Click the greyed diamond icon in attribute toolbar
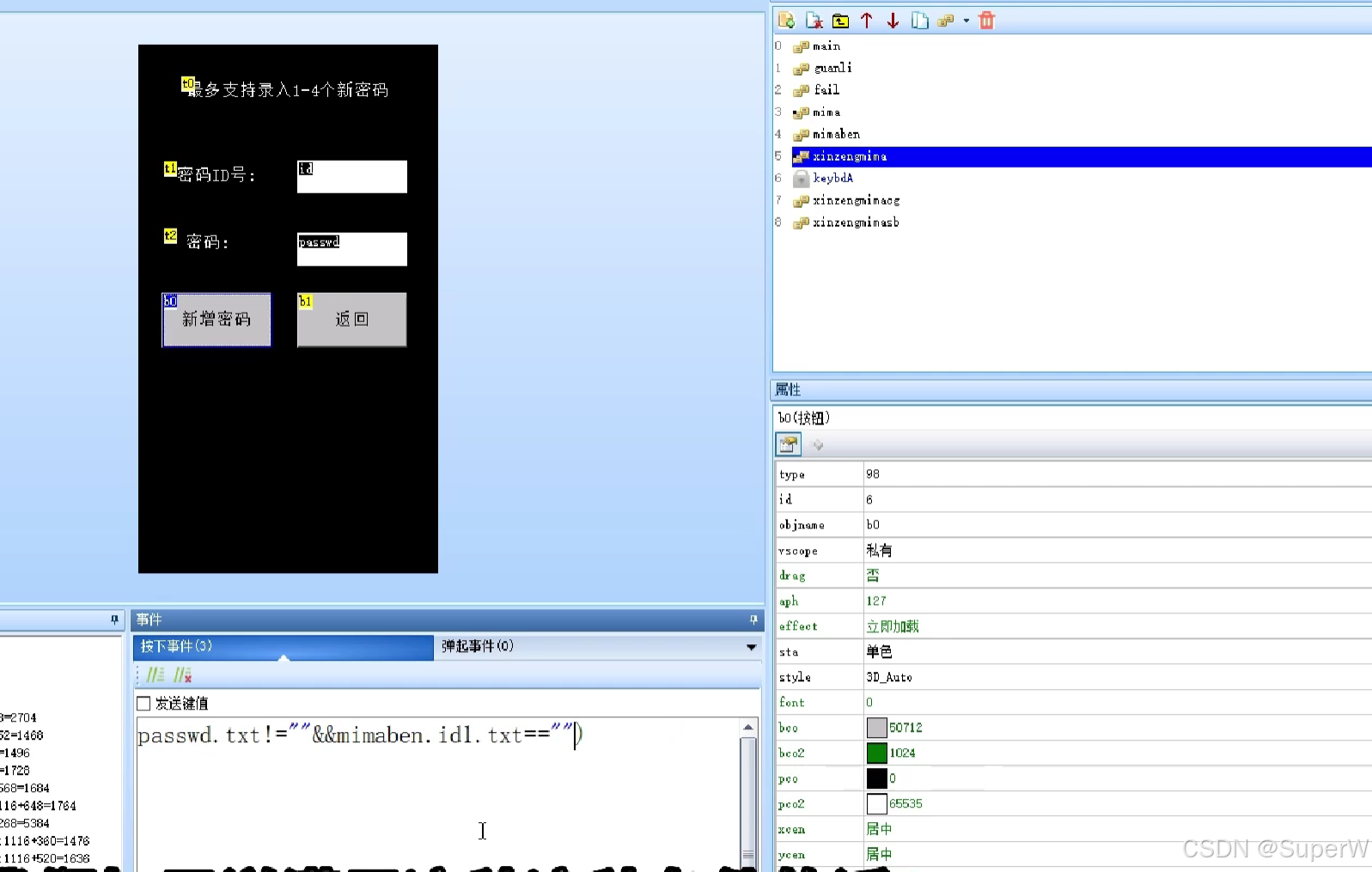Viewport: 1372px width, 872px height. point(818,445)
